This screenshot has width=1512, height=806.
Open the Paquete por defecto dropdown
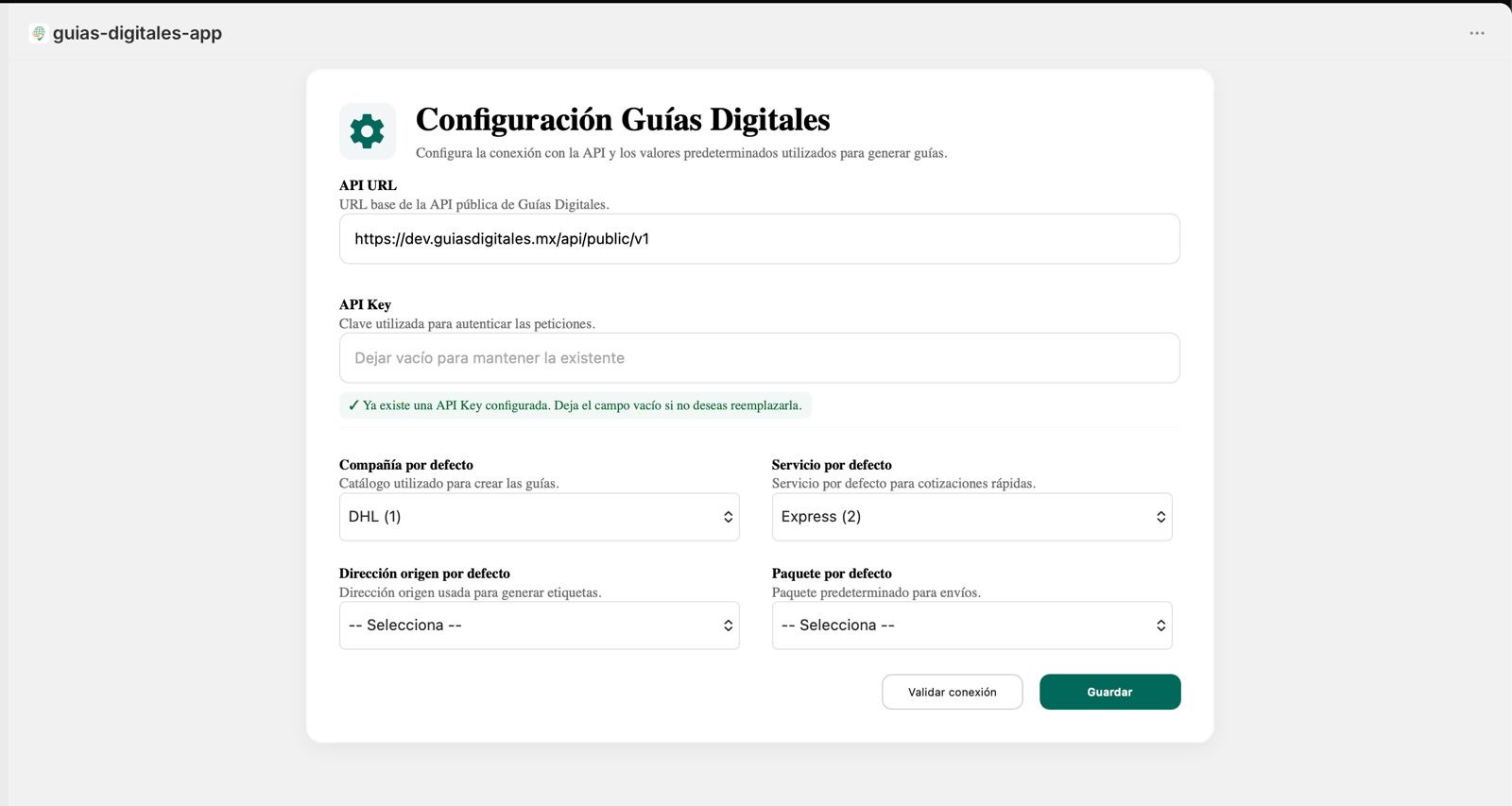971,626
